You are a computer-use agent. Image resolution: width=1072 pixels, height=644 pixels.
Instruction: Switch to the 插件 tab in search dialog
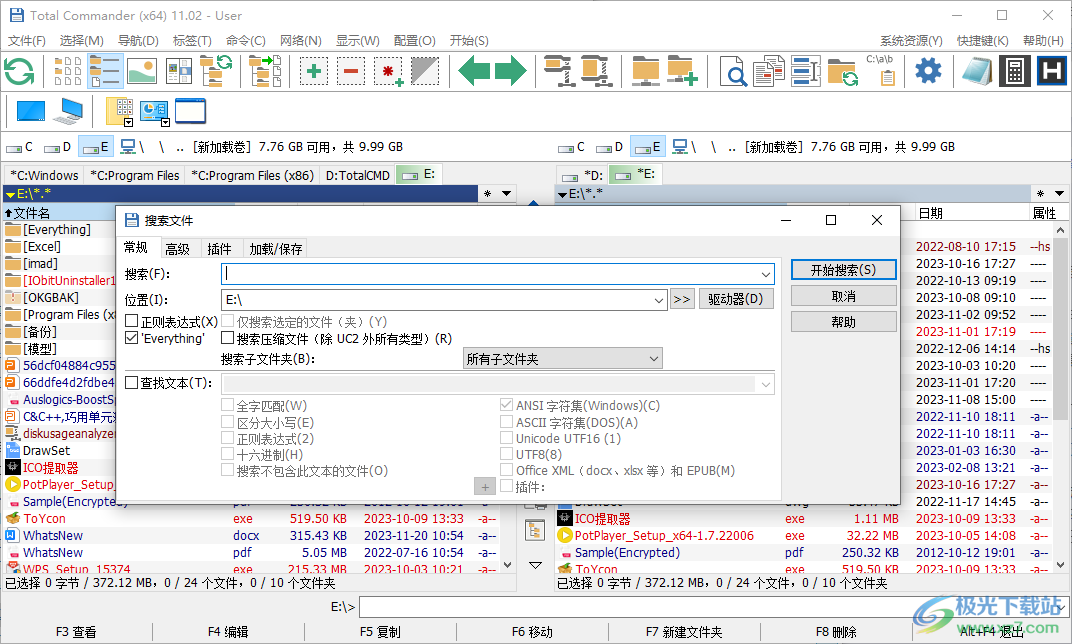pos(219,249)
